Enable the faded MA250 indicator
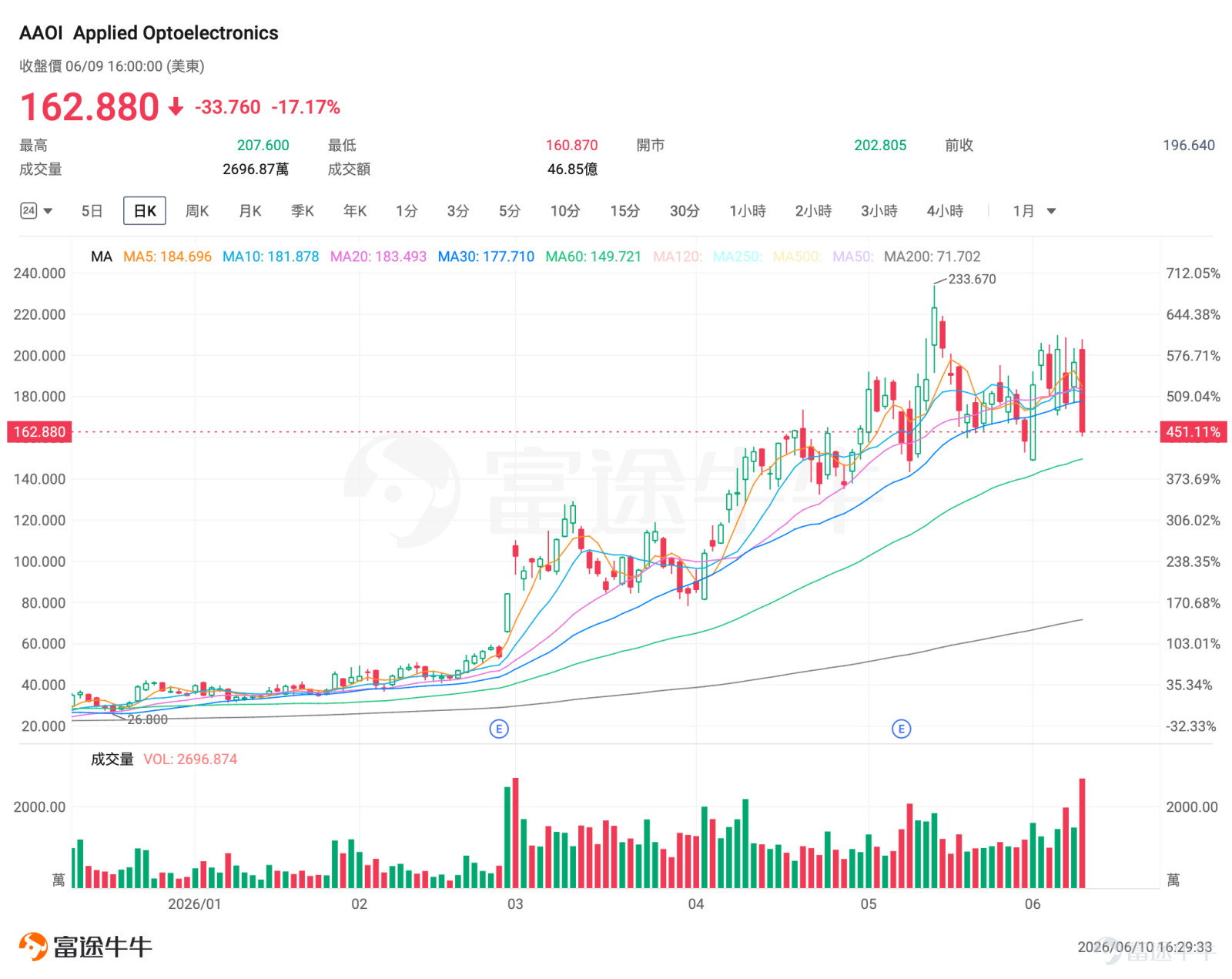This screenshot has height=979, width=1232. [x=738, y=256]
